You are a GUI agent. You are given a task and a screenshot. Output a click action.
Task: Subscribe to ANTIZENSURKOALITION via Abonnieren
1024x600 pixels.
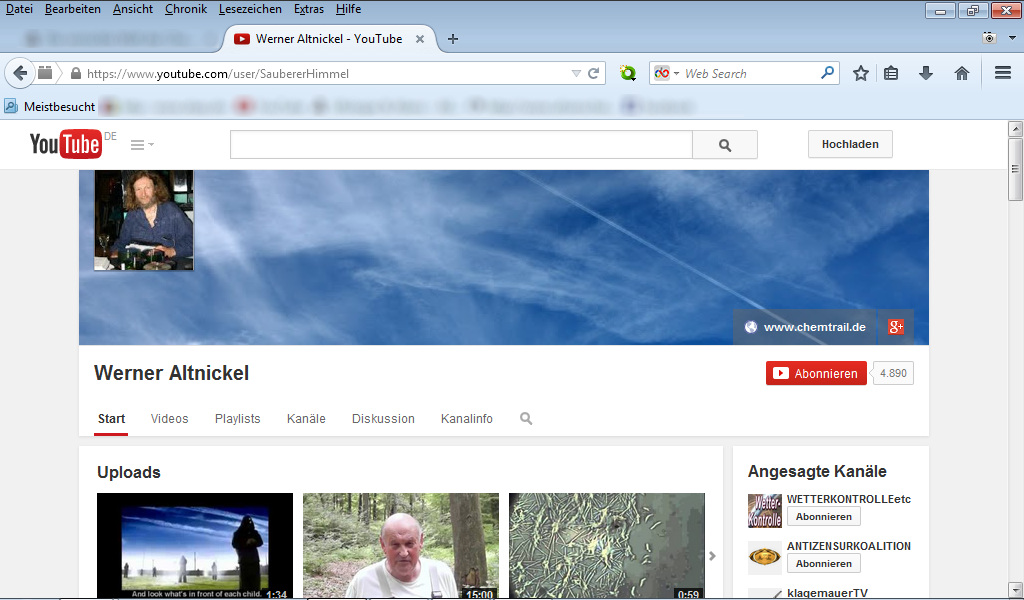coord(824,563)
